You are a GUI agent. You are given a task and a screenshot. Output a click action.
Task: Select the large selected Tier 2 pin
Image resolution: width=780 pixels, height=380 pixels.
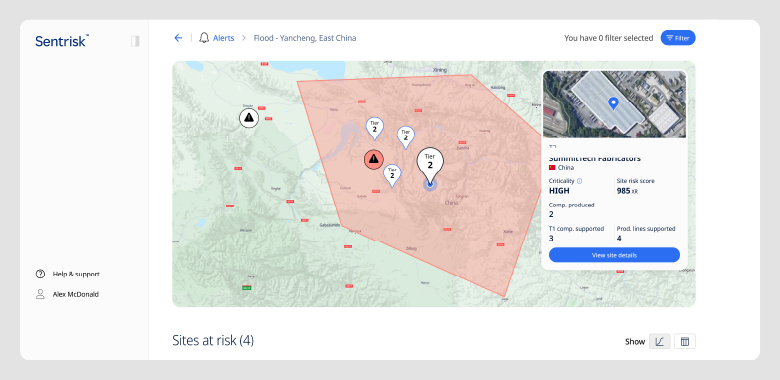pos(430,165)
